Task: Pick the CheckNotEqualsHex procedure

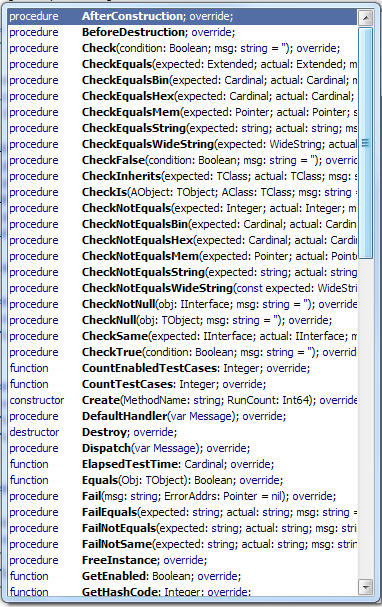Action: coord(182,240)
